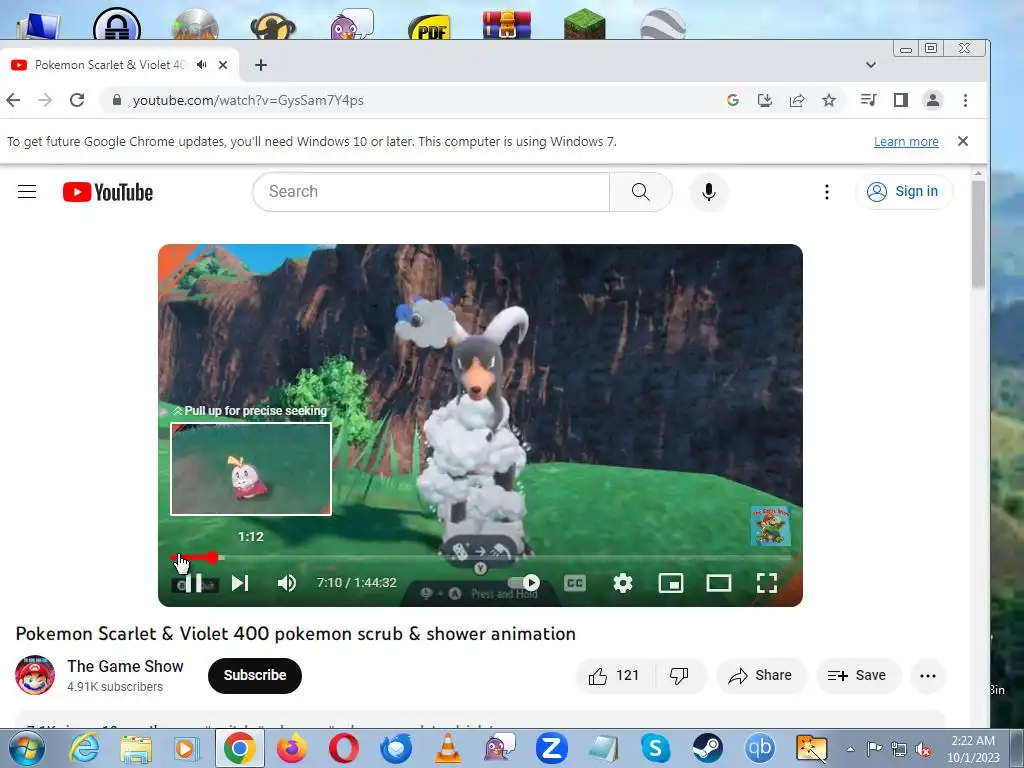Share this video
The width and height of the screenshot is (1024, 768).
(x=761, y=675)
